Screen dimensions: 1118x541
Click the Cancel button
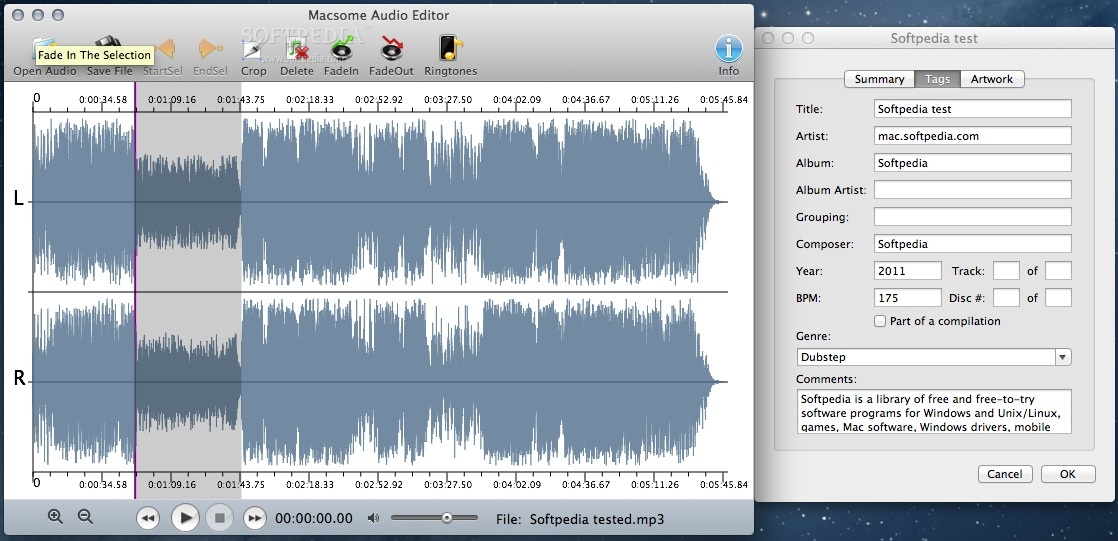click(x=1005, y=474)
